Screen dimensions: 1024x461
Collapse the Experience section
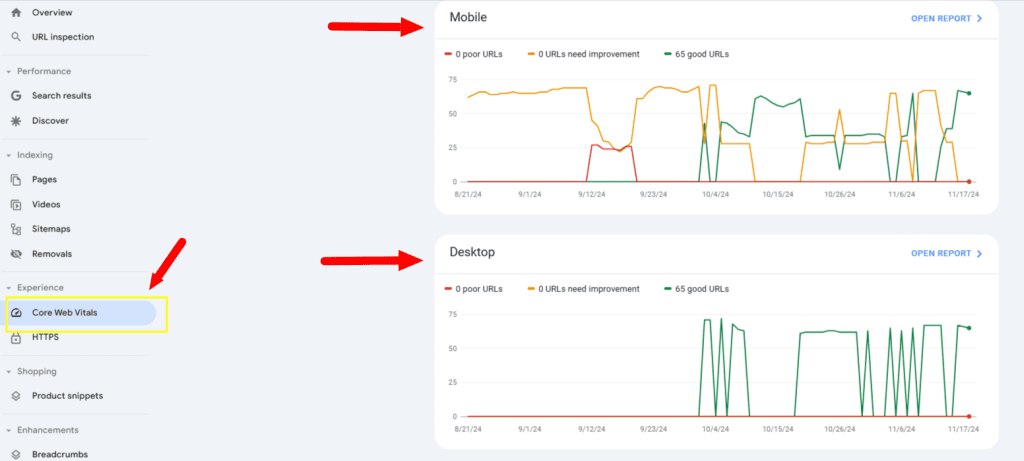click(x=9, y=288)
